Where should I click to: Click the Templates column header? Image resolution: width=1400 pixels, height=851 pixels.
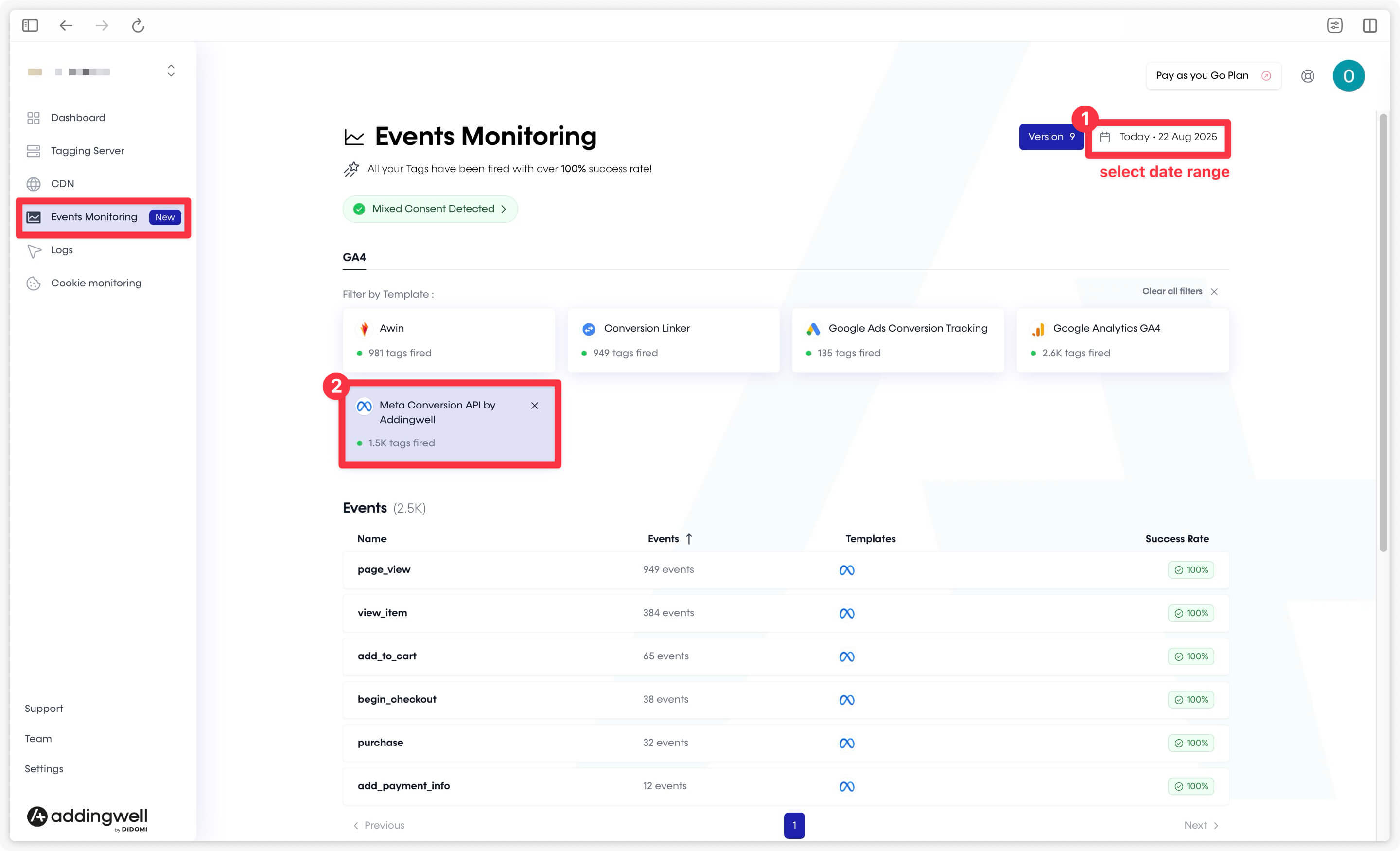click(x=870, y=538)
